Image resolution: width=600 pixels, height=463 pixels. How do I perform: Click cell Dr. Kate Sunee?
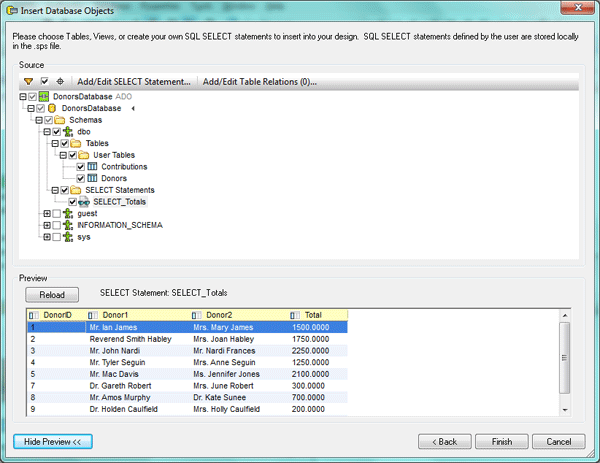click(x=220, y=397)
